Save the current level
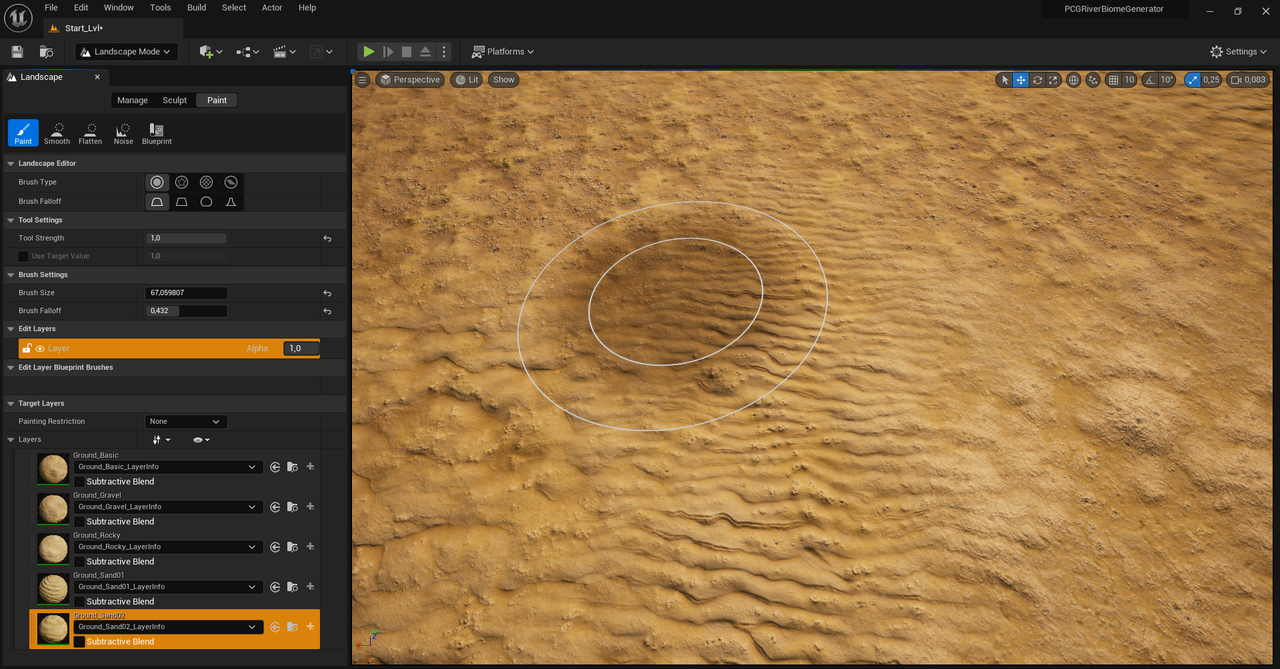This screenshot has height=669, width=1280. [x=17, y=51]
